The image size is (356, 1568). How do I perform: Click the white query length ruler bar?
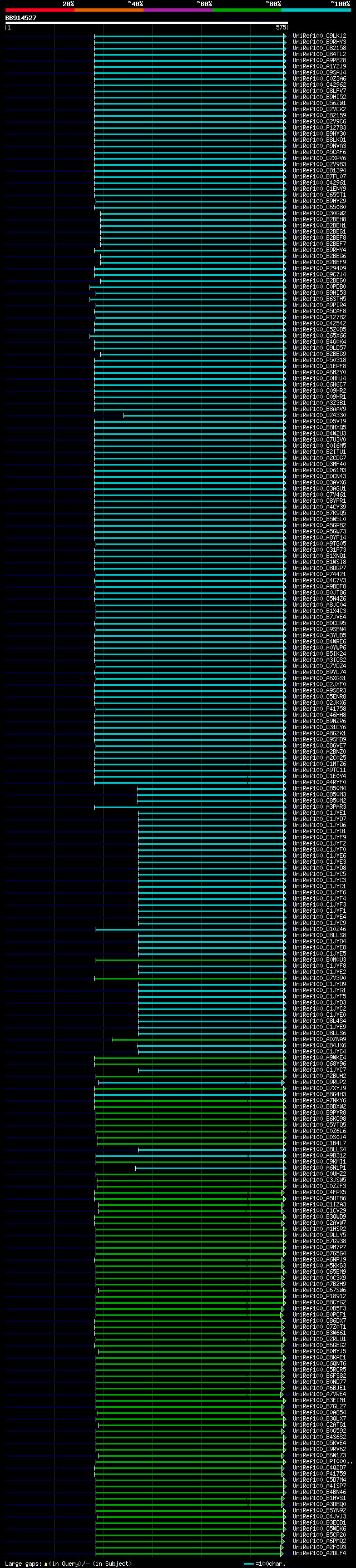(146, 22)
